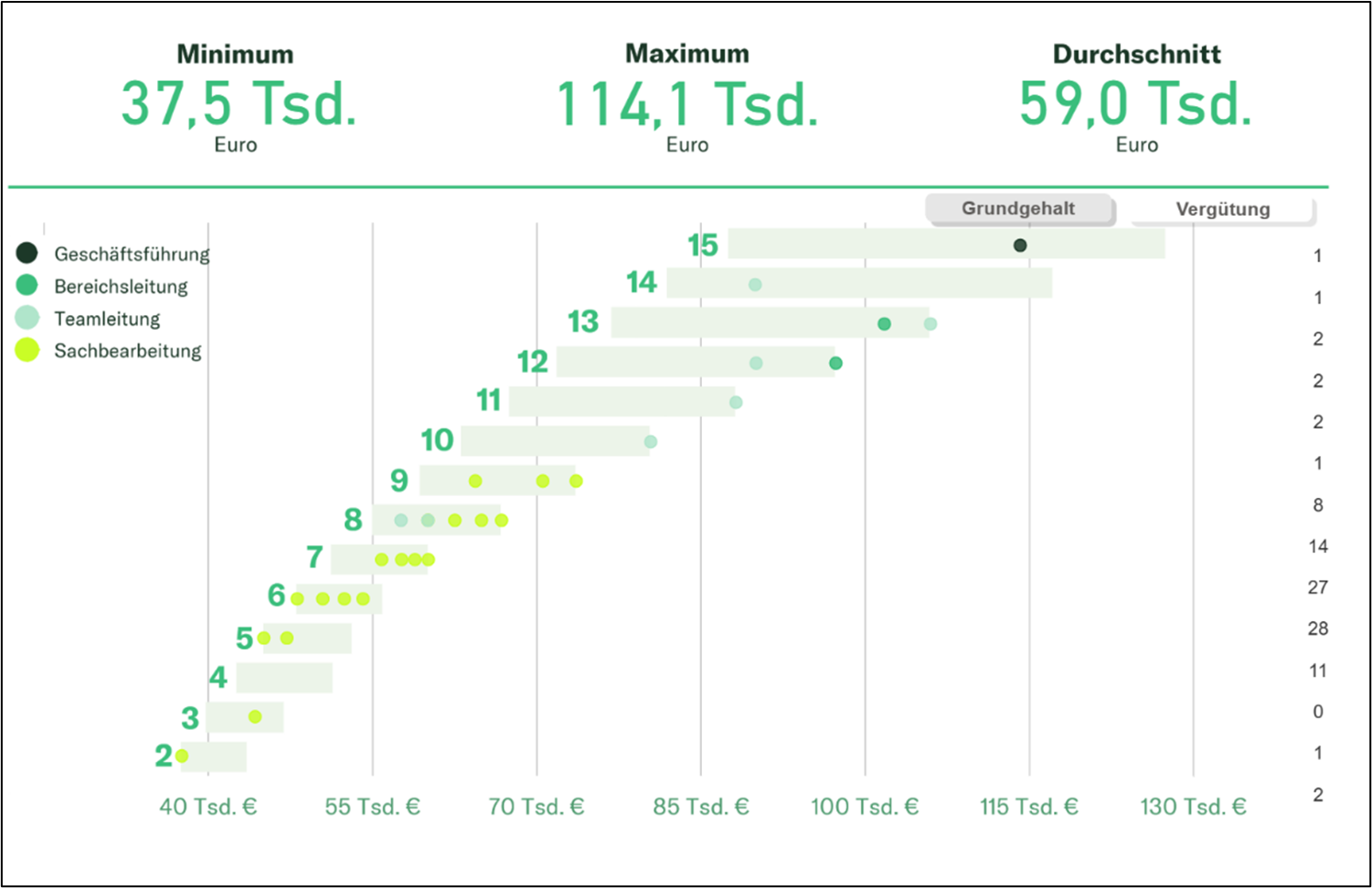
Task: Click the Maximum 114,1 Tsd. value
Action: pos(686,103)
